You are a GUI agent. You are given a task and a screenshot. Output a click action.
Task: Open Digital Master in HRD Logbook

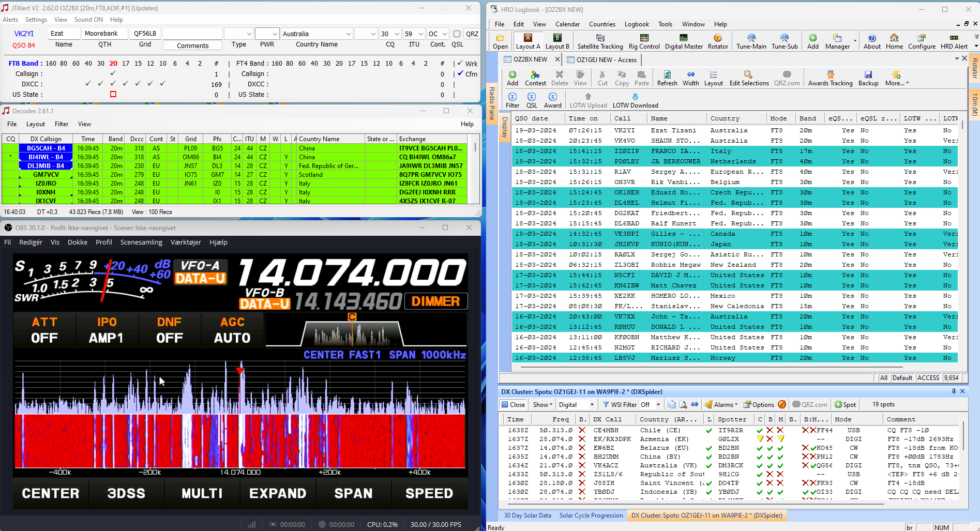pyautogui.click(x=683, y=41)
